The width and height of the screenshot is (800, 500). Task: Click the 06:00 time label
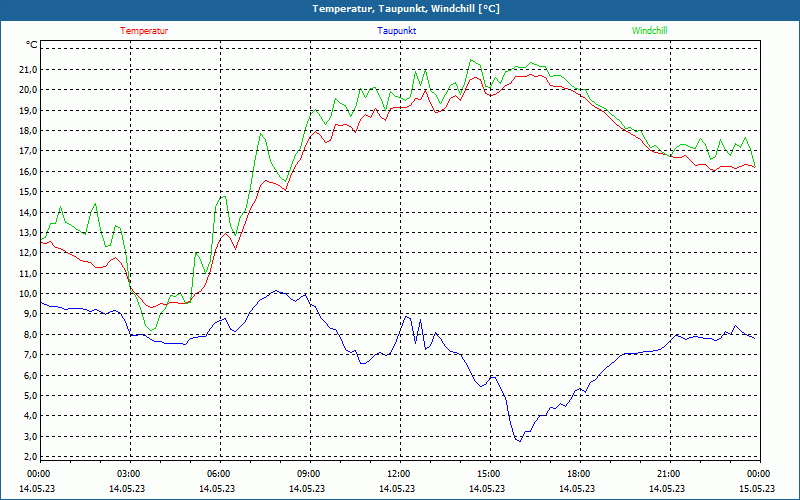point(220,474)
